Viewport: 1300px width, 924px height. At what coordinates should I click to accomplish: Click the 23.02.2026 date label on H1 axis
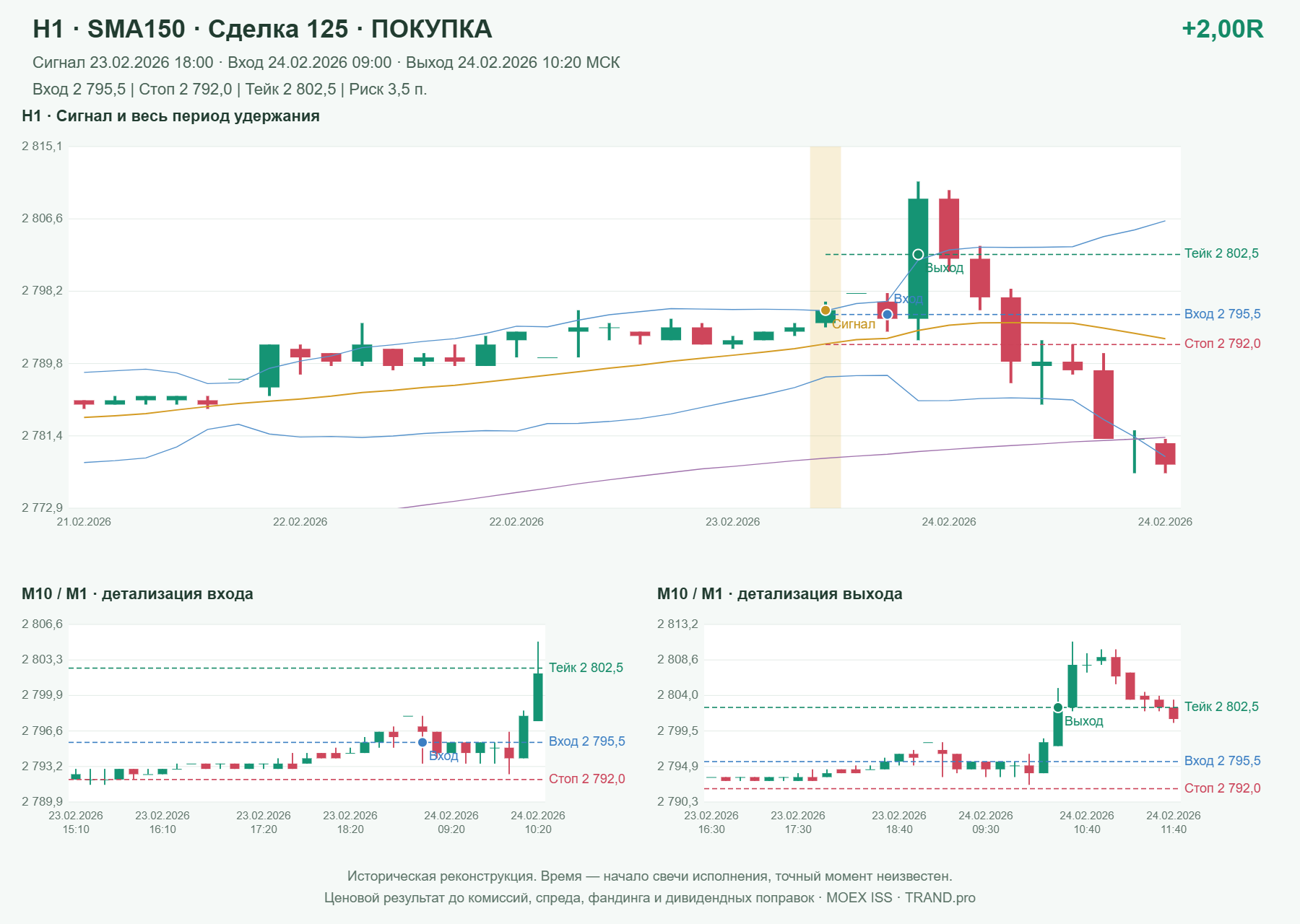coord(732,522)
